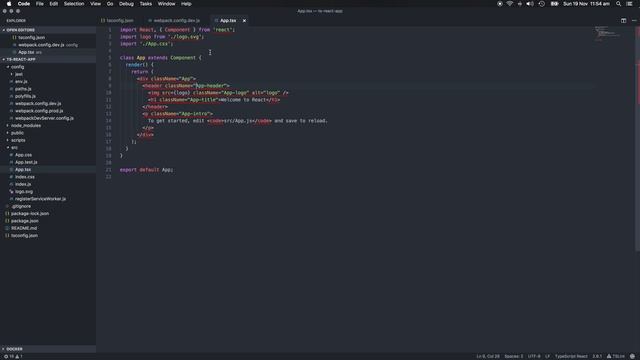Expand the node_modules folder

click(48, 125)
